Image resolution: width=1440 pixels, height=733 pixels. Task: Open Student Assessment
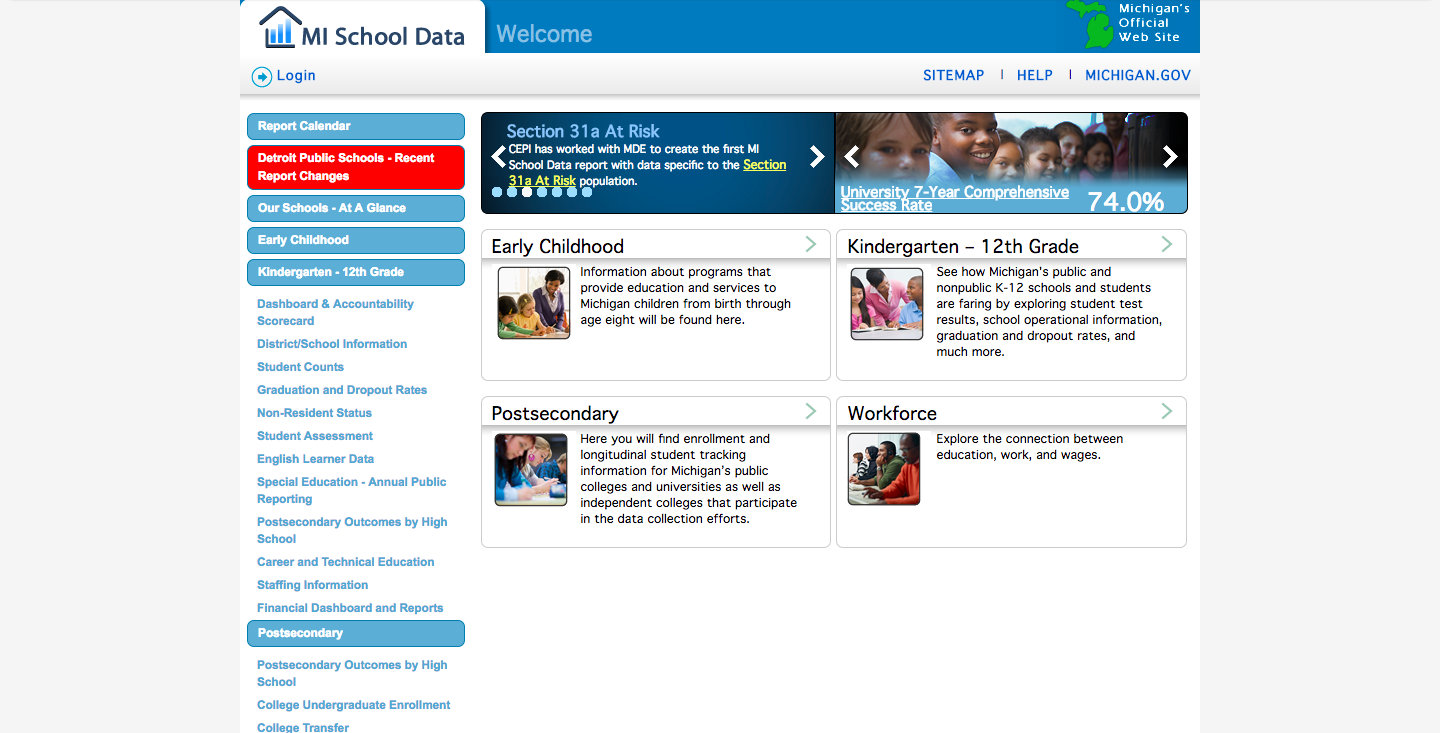pos(315,436)
